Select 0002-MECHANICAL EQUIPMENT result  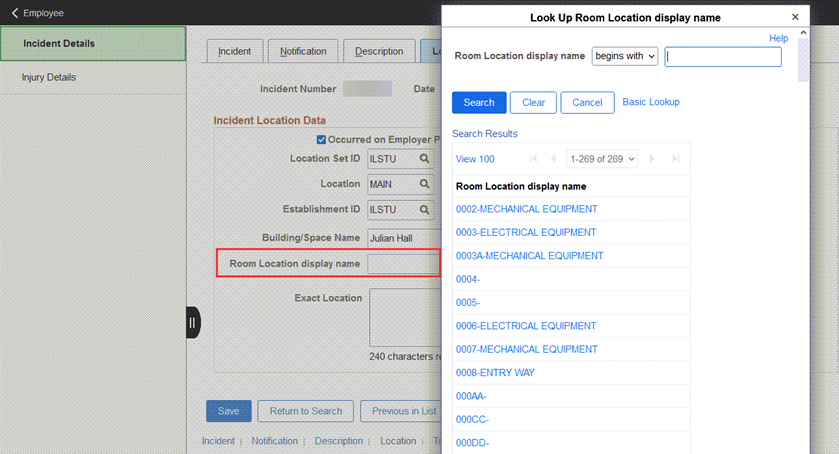click(x=527, y=209)
